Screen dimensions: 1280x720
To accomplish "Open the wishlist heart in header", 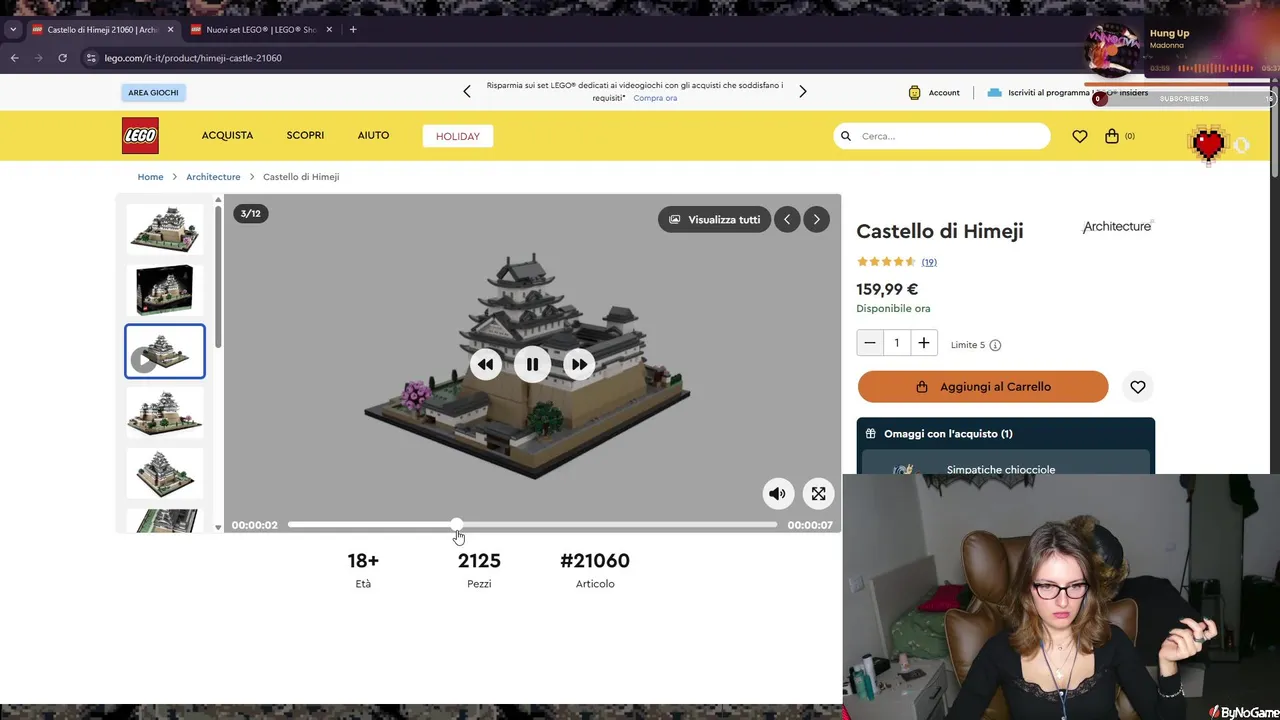I will [x=1080, y=136].
